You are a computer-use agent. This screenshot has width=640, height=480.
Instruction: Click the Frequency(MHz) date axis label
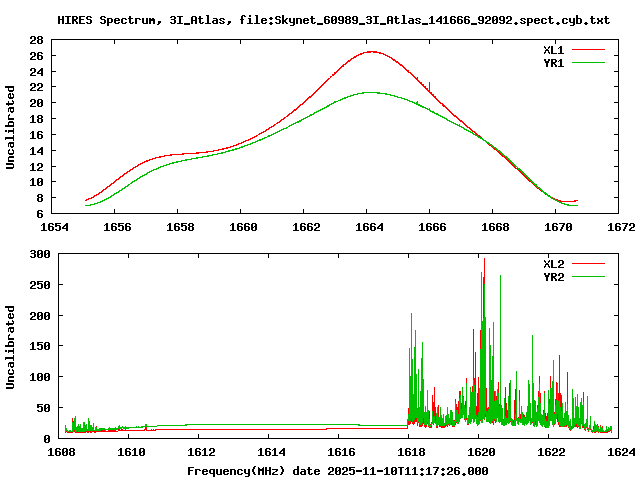(x=337, y=470)
